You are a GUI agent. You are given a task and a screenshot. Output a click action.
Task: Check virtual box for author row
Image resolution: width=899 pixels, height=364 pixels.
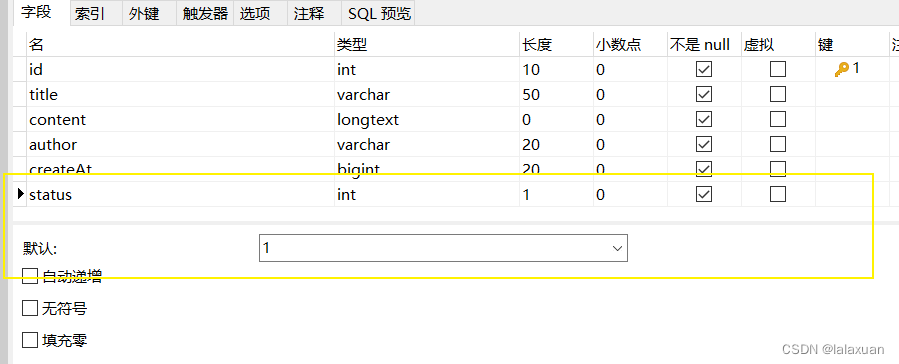pyautogui.click(x=778, y=144)
